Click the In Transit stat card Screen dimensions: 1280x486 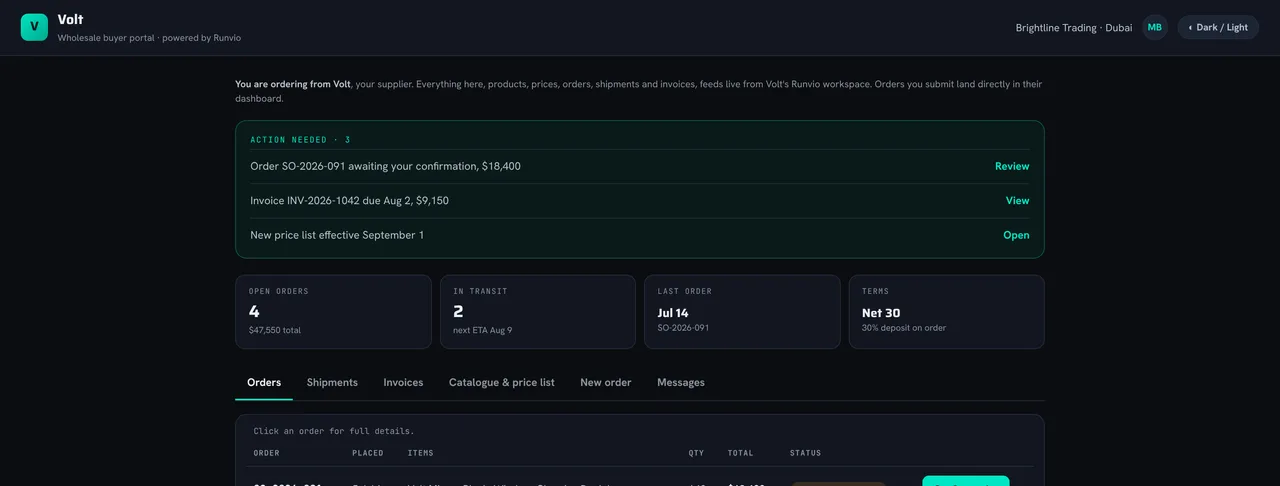[538, 312]
